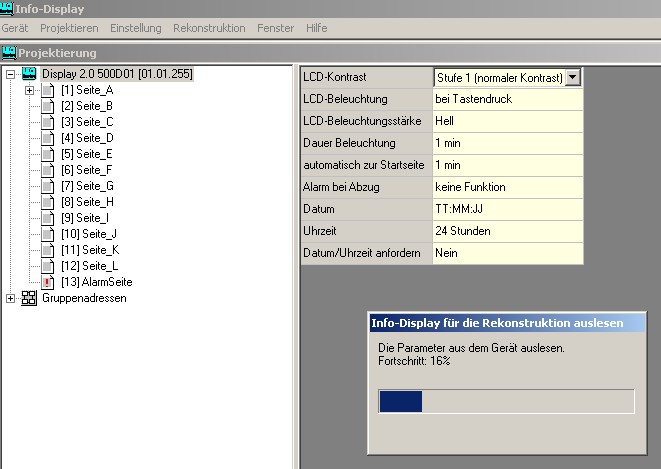
Task: Click the Seite_A page icon
Action: pyautogui.click(x=48, y=90)
